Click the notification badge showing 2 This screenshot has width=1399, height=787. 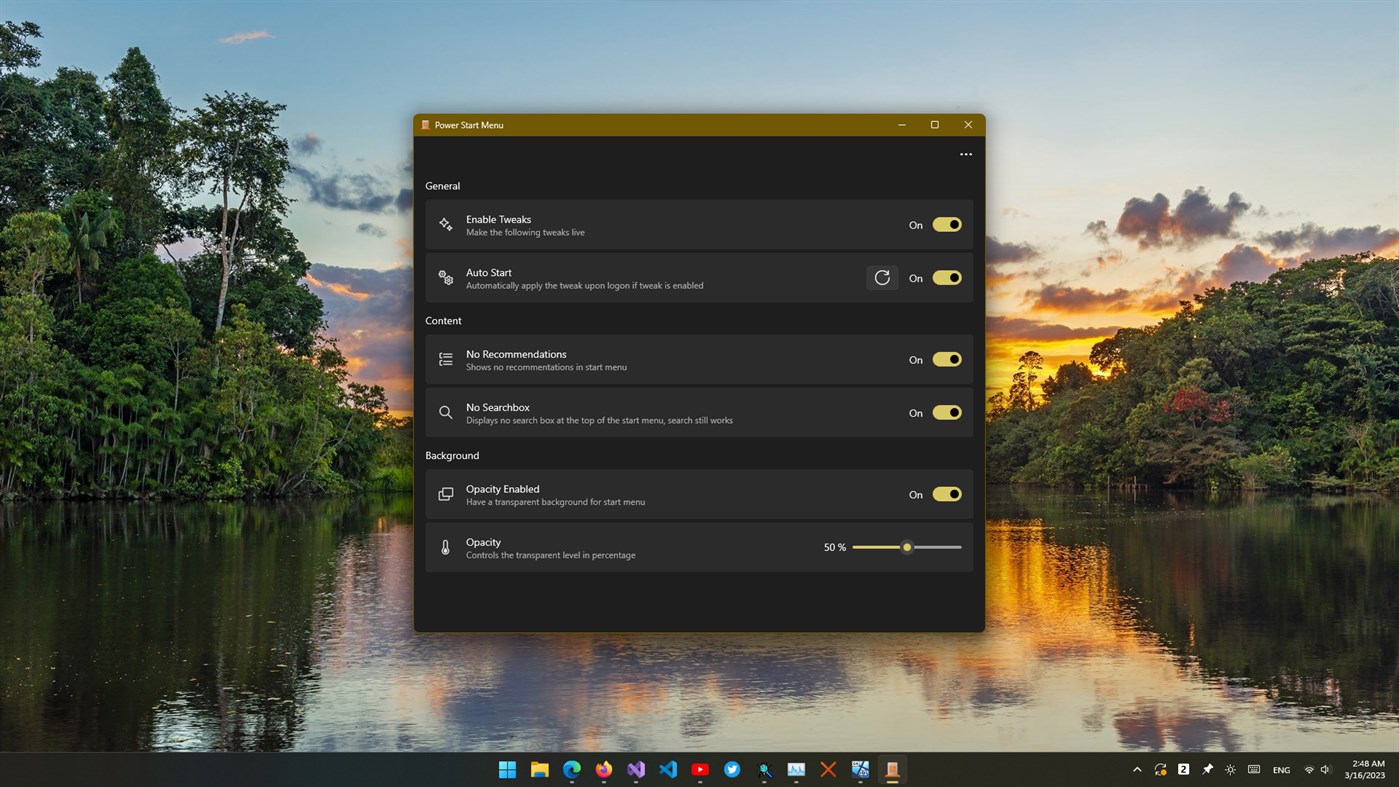(1182, 769)
